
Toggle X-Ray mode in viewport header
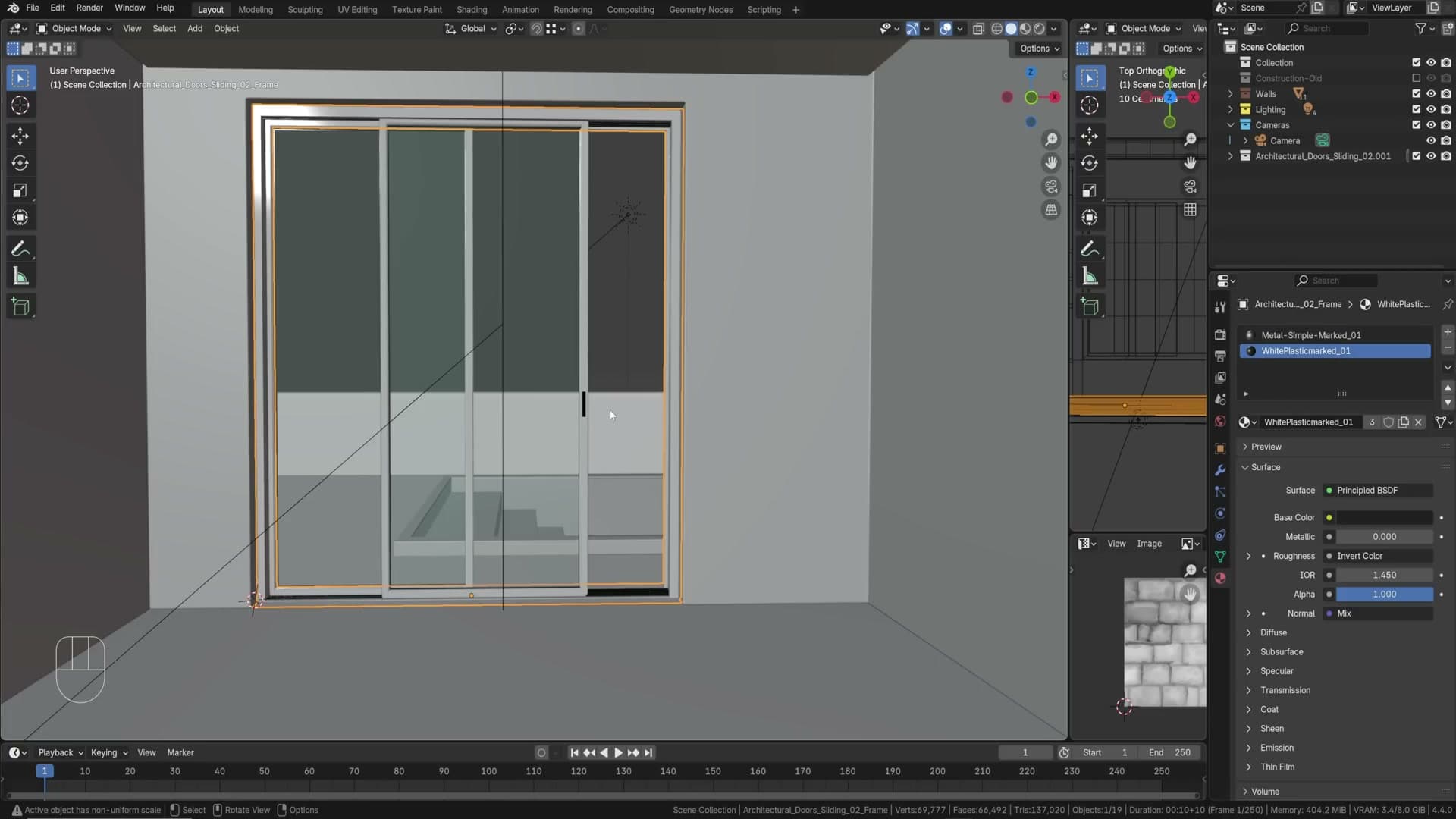(978, 29)
